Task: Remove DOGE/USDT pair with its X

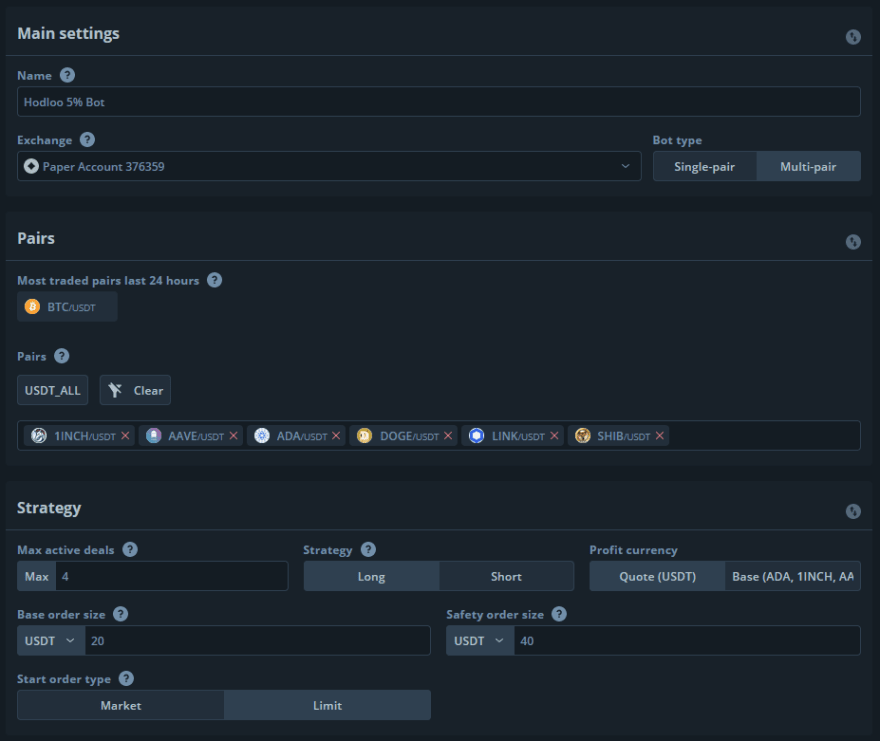Action: click(x=448, y=436)
